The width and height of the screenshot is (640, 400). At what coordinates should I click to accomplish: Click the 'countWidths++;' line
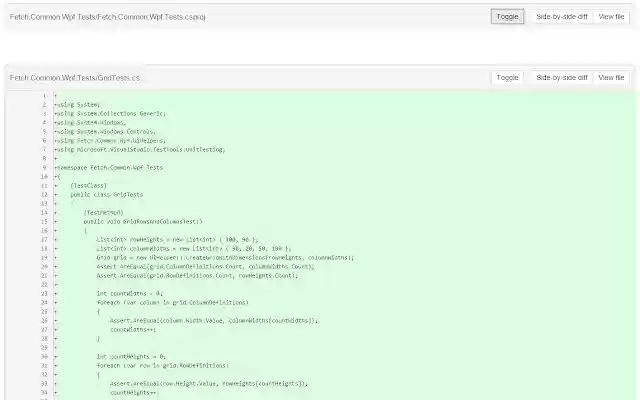133,329
